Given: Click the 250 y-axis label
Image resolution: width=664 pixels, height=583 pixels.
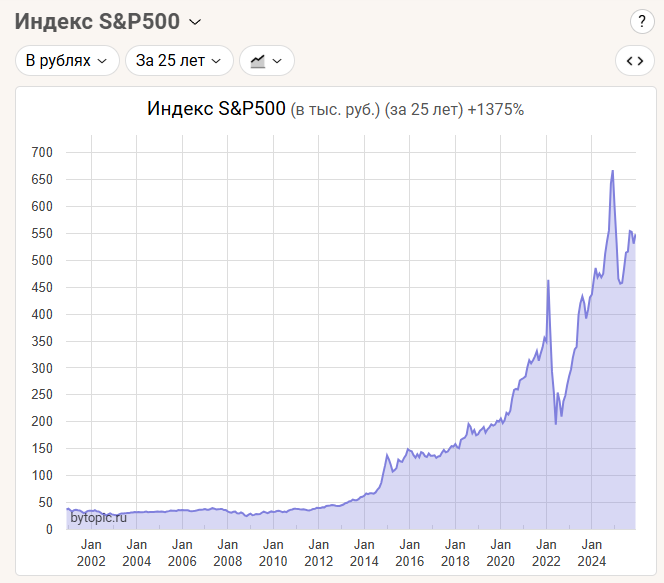Looking at the screenshot, I should (42, 395).
